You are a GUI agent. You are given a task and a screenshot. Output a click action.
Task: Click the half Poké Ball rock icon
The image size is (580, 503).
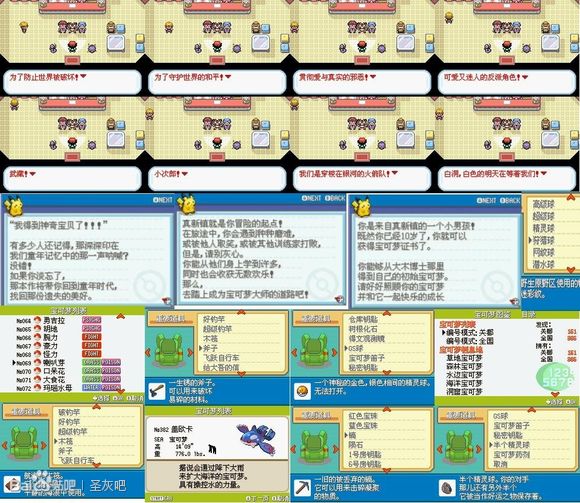[447, 488]
